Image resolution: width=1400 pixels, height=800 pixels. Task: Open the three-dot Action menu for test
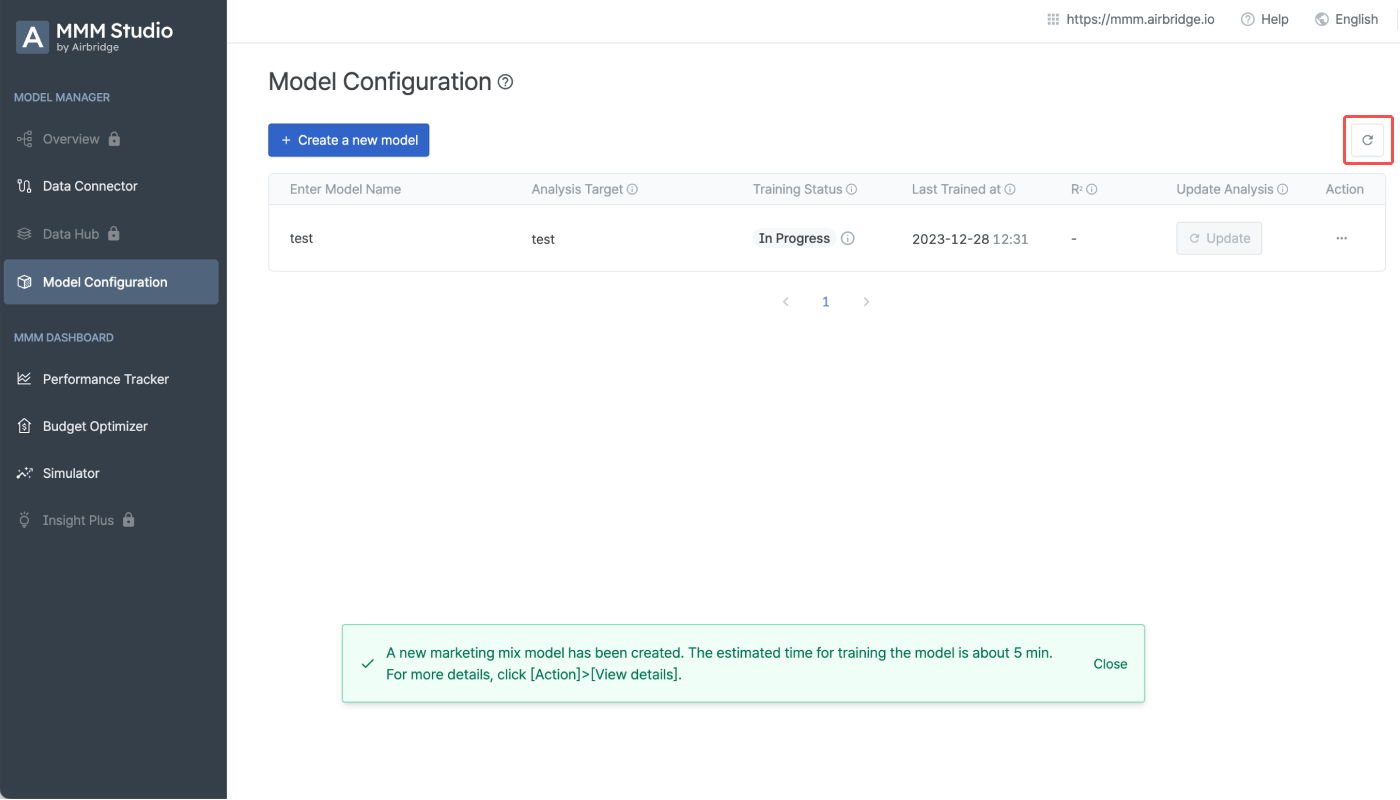pyautogui.click(x=1342, y=238)
